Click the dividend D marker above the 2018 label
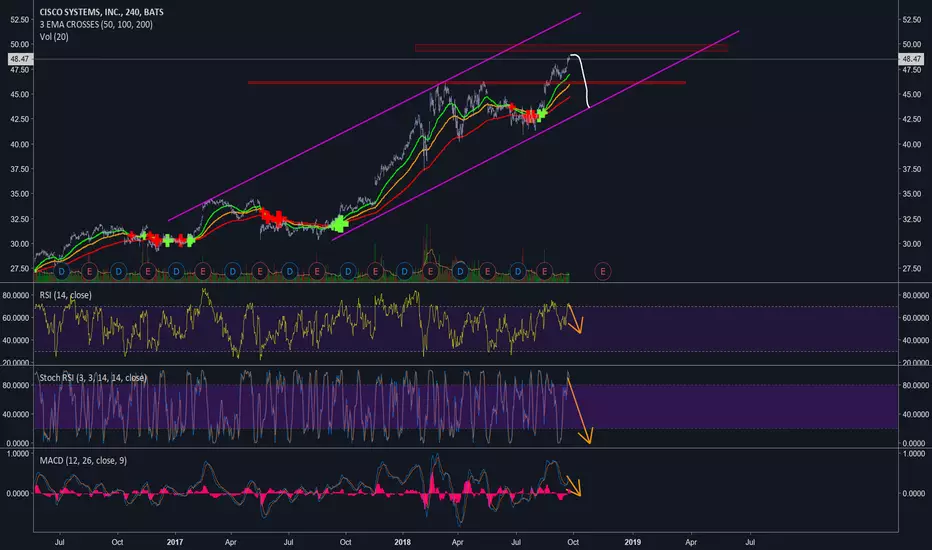Viewport: 932px width, 550px height. pyautogui.click(x=404, y=272)
